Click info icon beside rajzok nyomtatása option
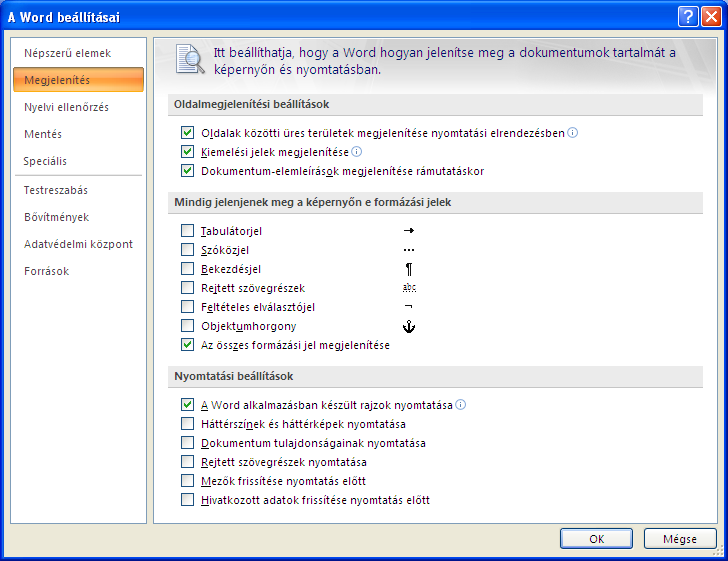 coord(460,405)
